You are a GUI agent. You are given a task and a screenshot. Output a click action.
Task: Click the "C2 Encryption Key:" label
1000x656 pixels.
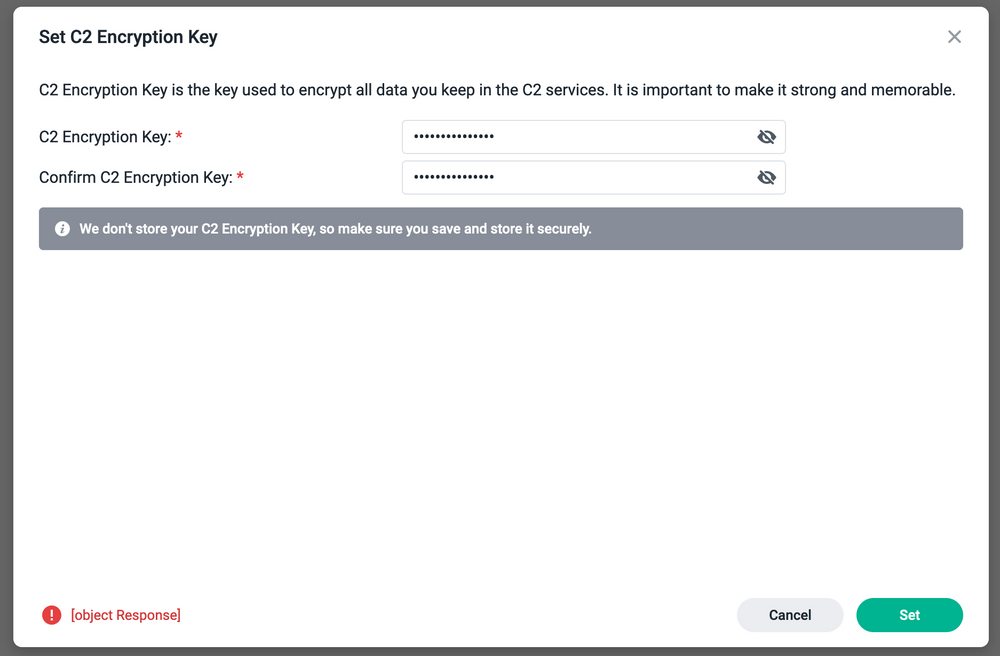(x=105, y=137)
